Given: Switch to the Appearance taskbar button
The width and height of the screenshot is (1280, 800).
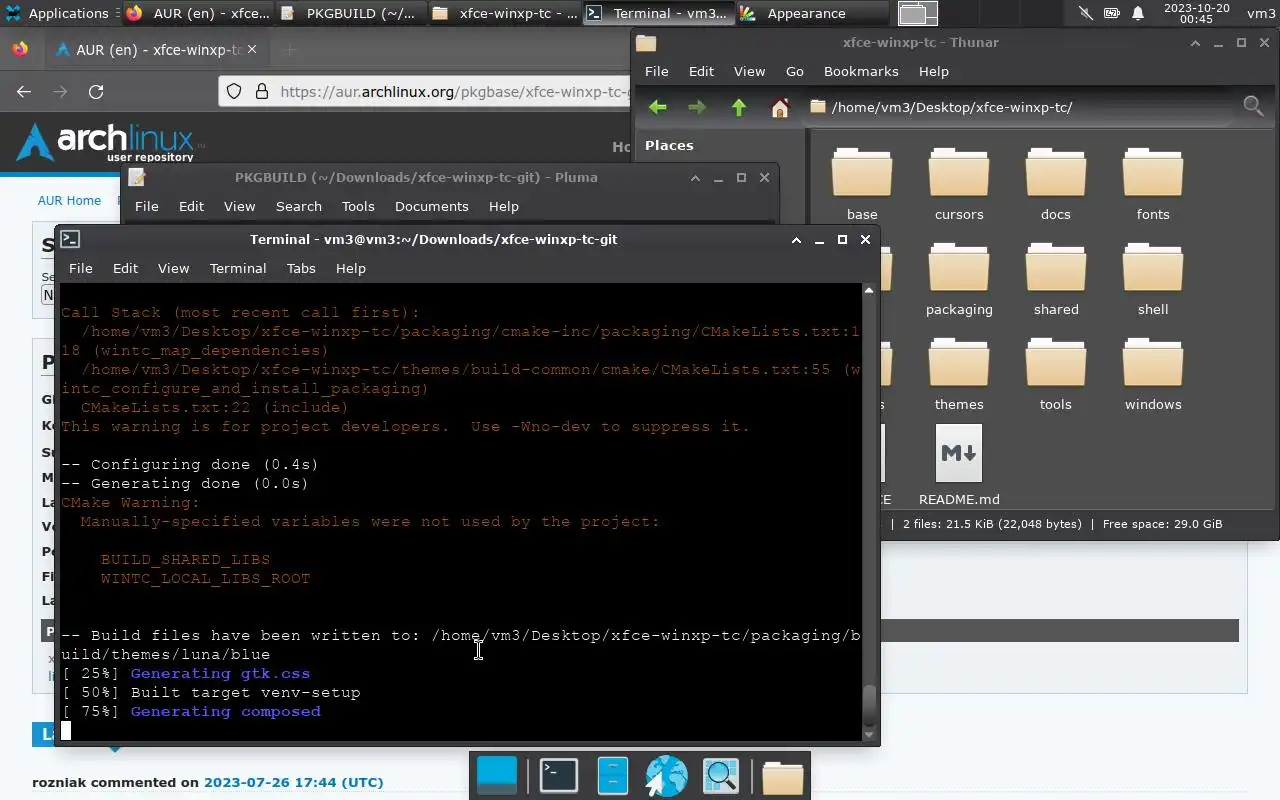Looking at the screenshot, I should (x=810, y=13).
